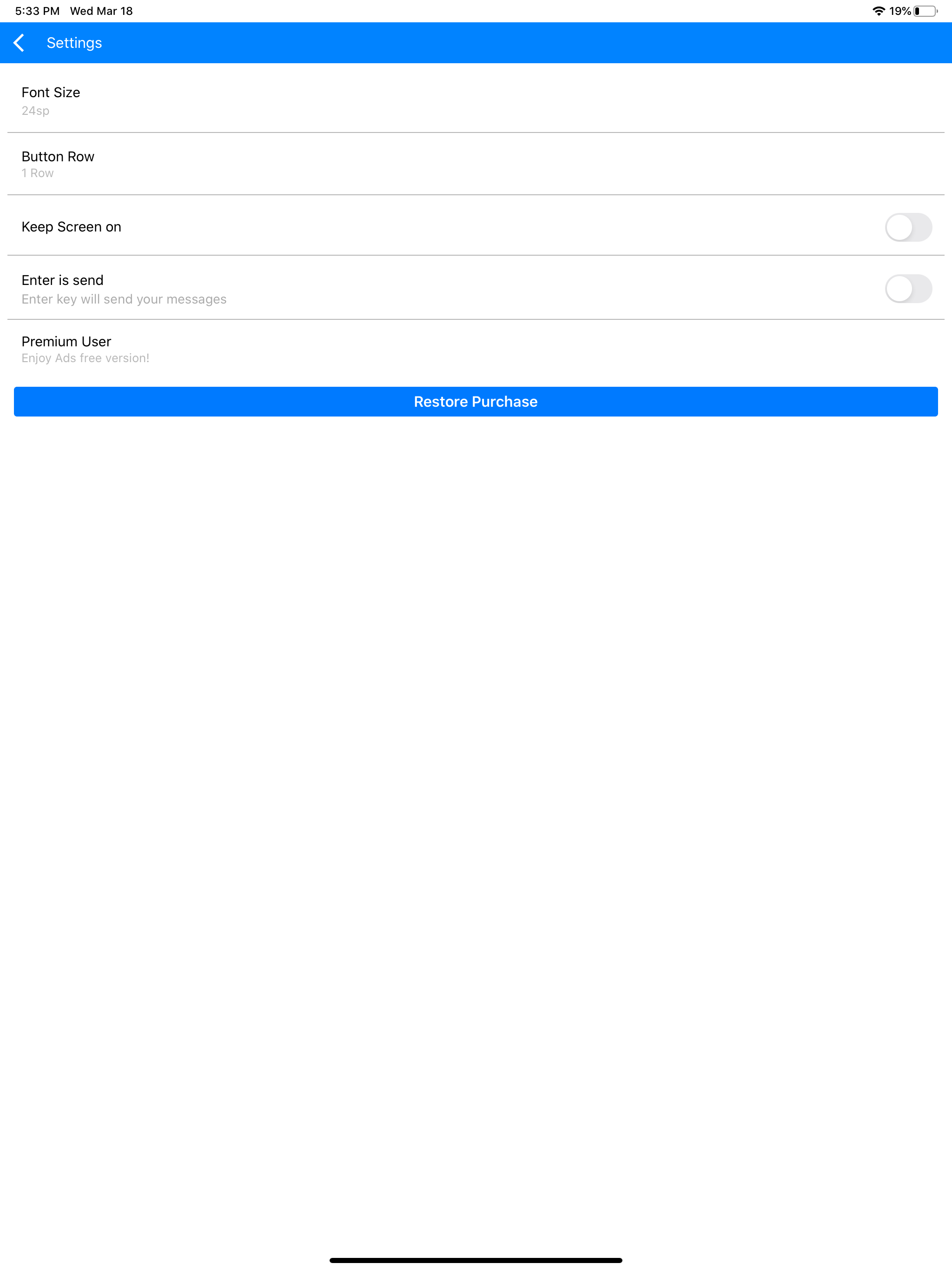Enable the Keep Screen on toggle
The width and height of the screenshot is (952, 1270).
(909, 227)
